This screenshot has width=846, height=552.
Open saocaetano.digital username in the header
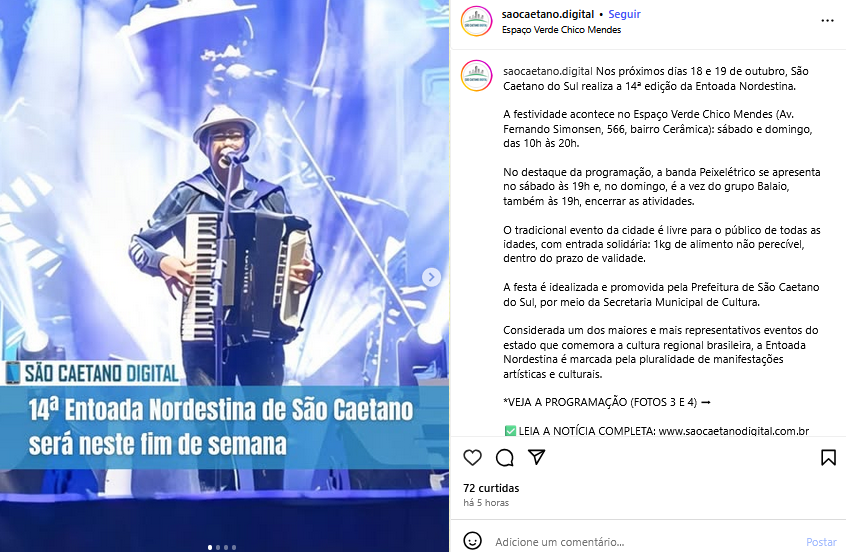(548, 15)
